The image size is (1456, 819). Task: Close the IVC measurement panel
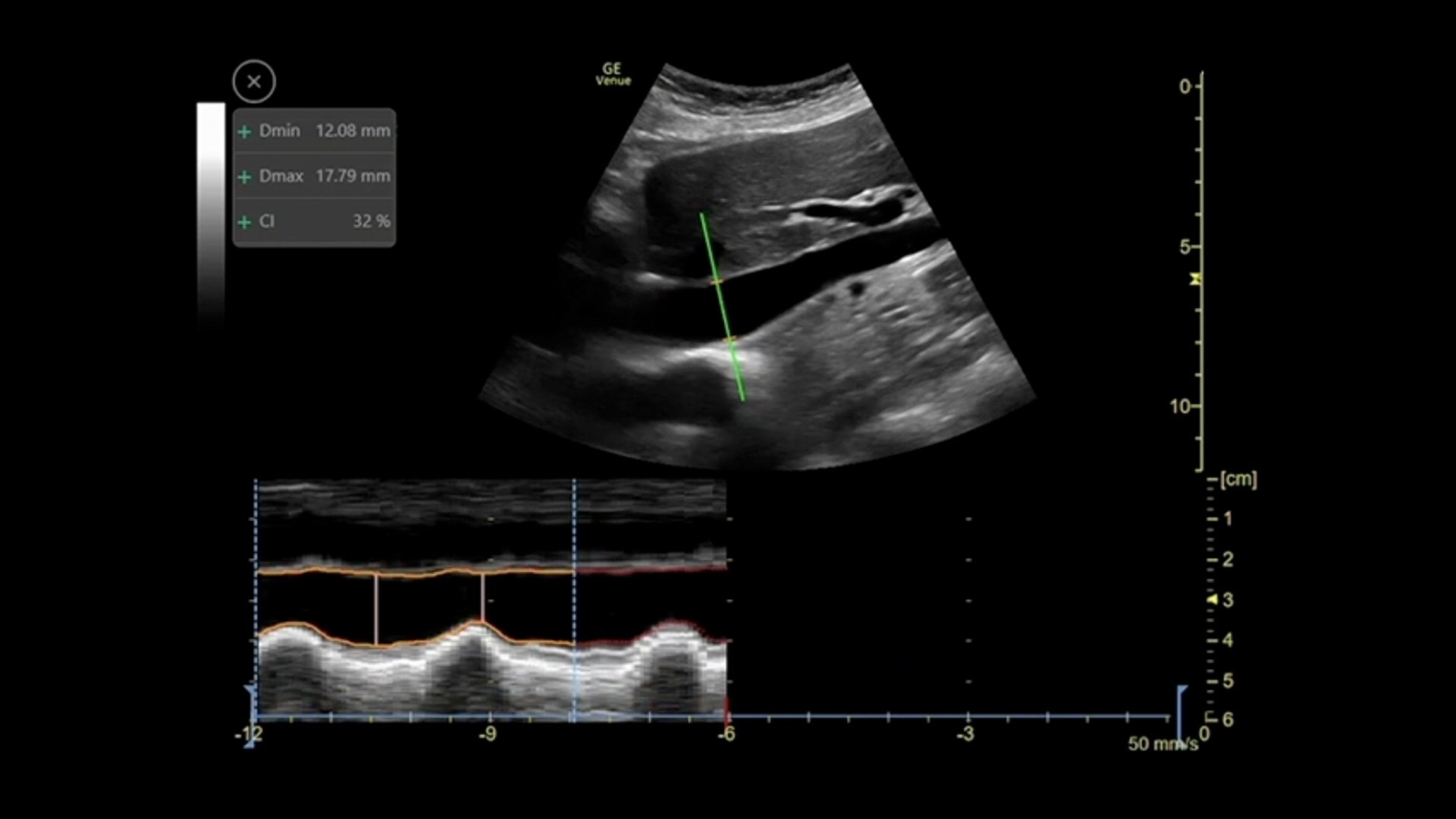(254, 81)
